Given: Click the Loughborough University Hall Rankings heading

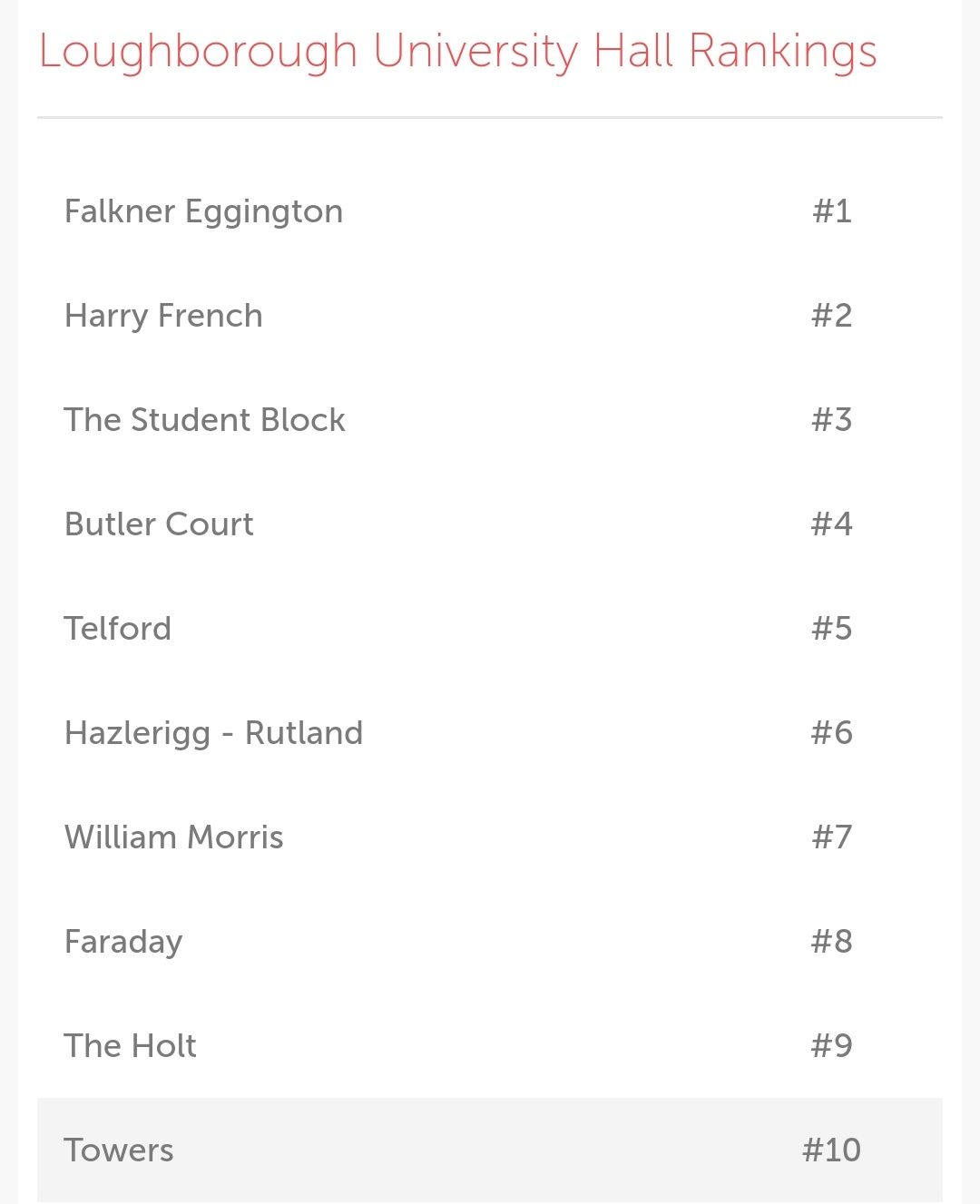Looking at the screenshot, I should point(457,53).
